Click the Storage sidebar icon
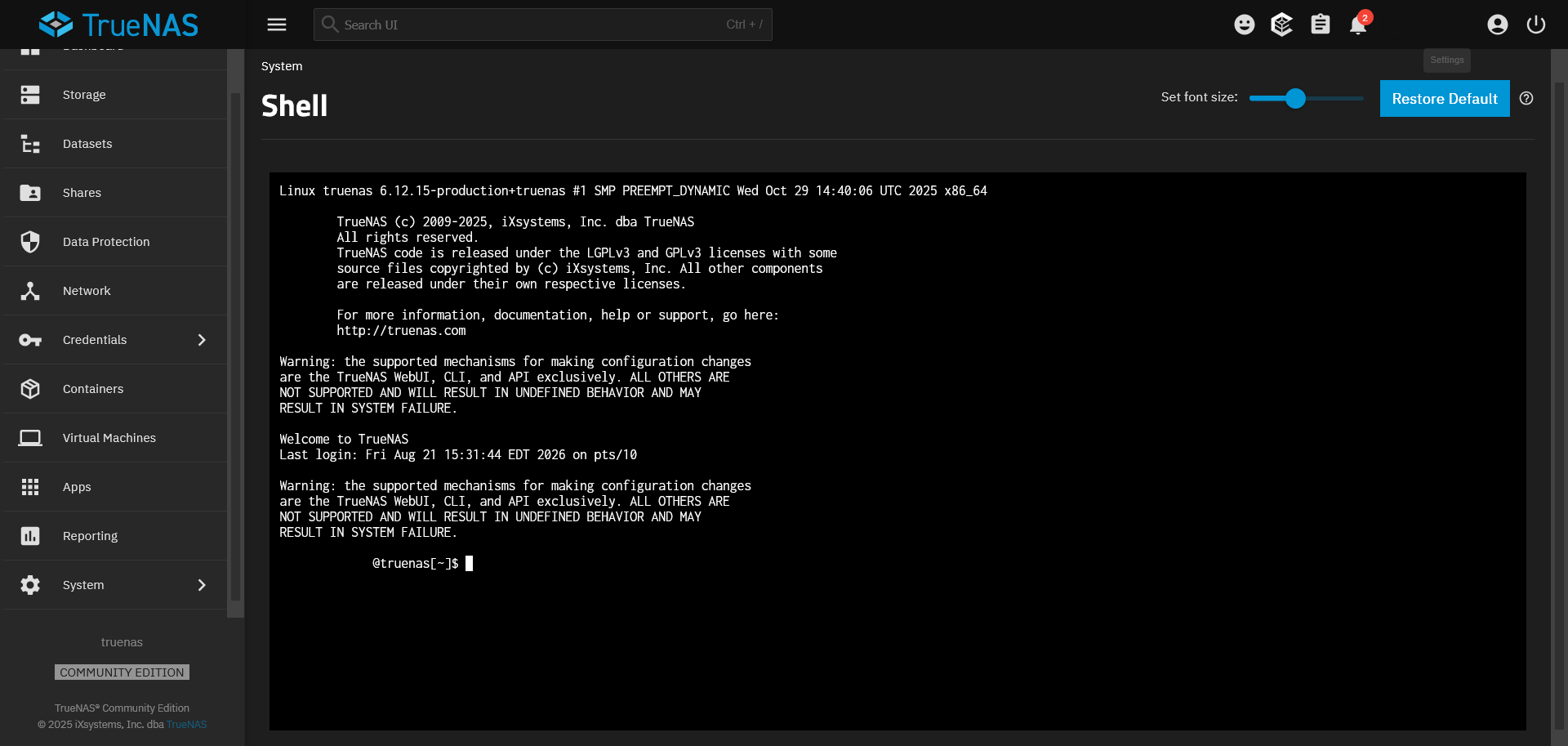Image resolution: width=1568 pixels, height=746 pixels. (30, 95)
